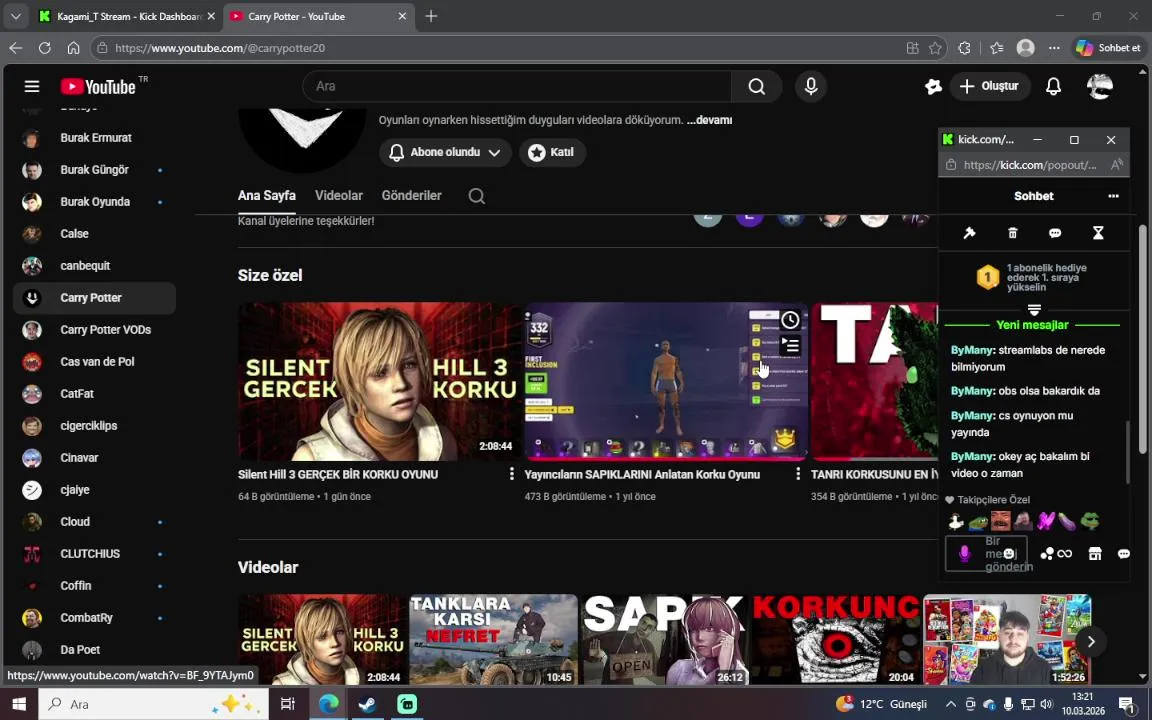The height and width of the screenshot is (720, 1152).
Task: Click speech bubble icon in Kick toolbar
Action: (1055, 233)
